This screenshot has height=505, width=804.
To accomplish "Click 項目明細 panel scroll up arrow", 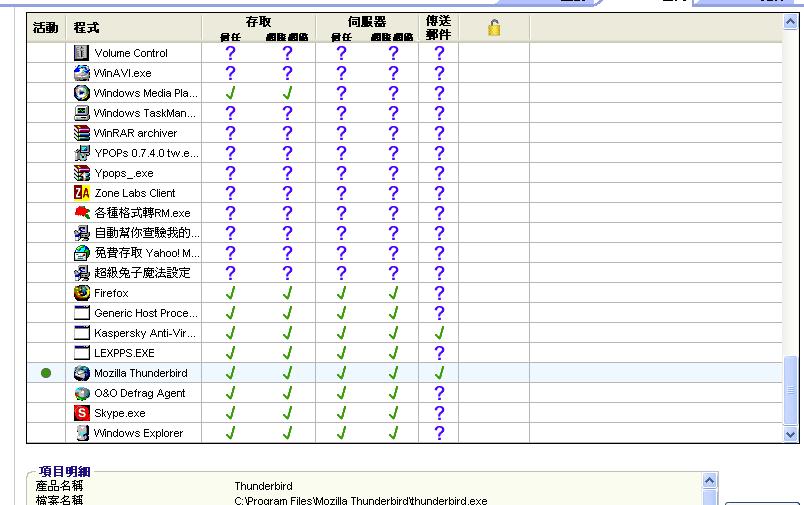I will tap(710, 481).
